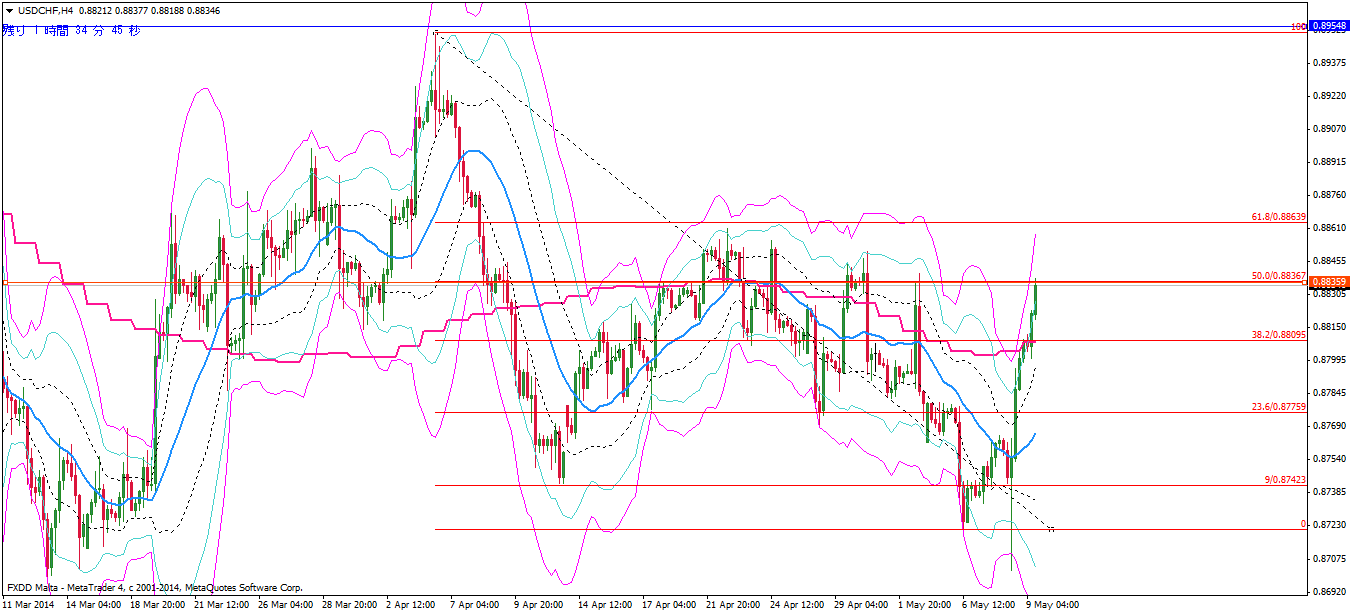This screenshot has width=1350, height=613.
Task: Click the 2 Apr 12:00 time axis label
Action: (x=413, y=604)
